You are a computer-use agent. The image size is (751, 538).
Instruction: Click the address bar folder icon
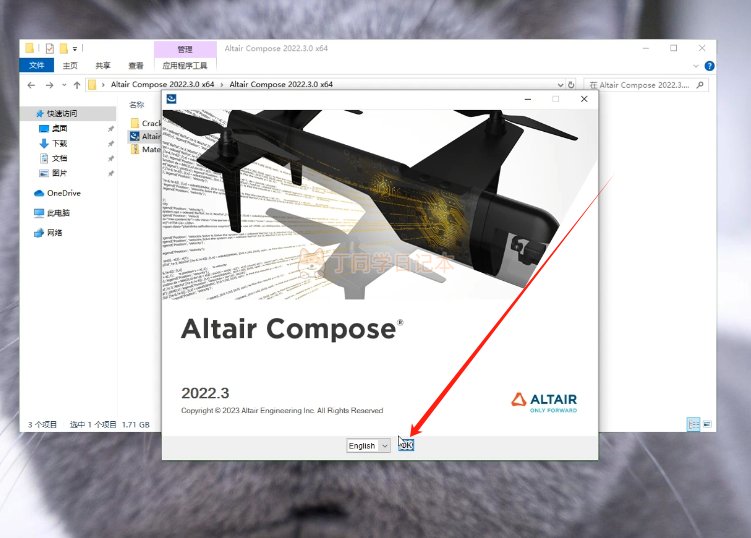pyautogui.click(x=92, y=85)
